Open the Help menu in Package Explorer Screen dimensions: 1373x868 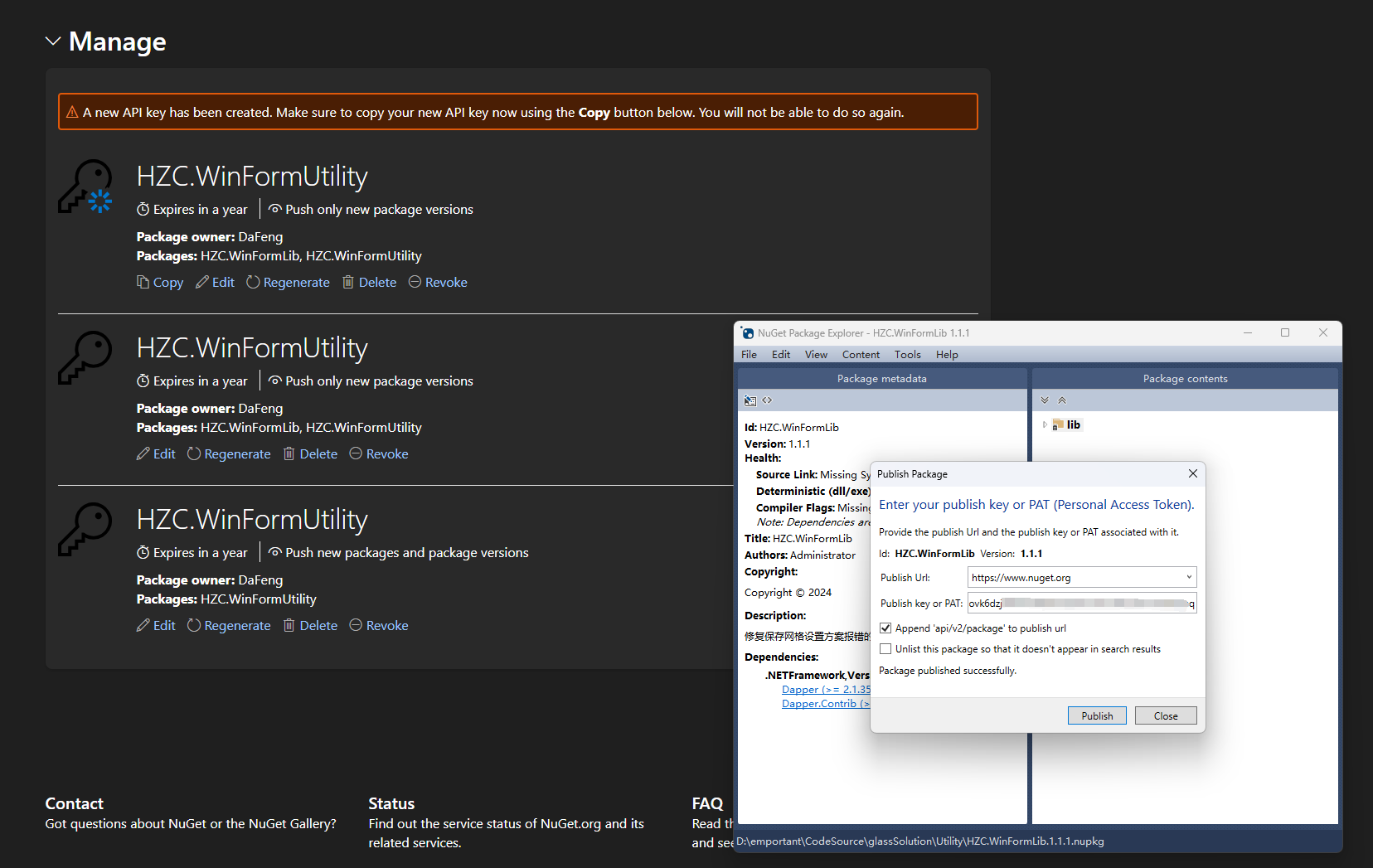(947, 355)
